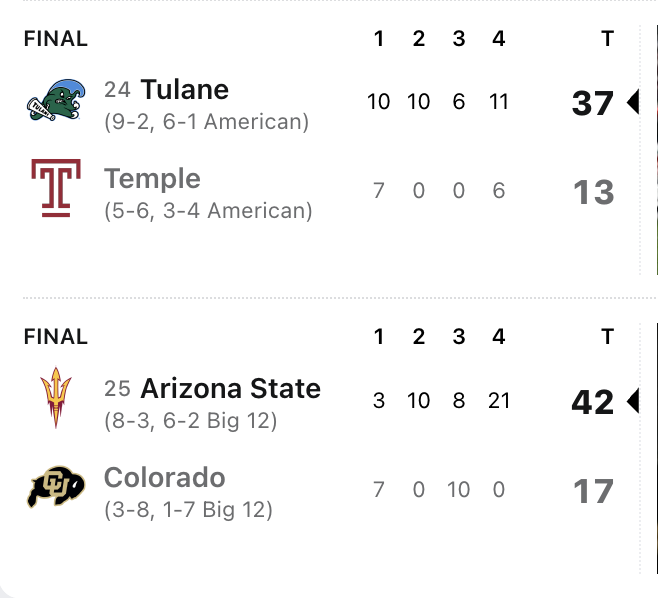Open the Tulane team page link
The width and height of the screenshot is (658, 598).
185,89
